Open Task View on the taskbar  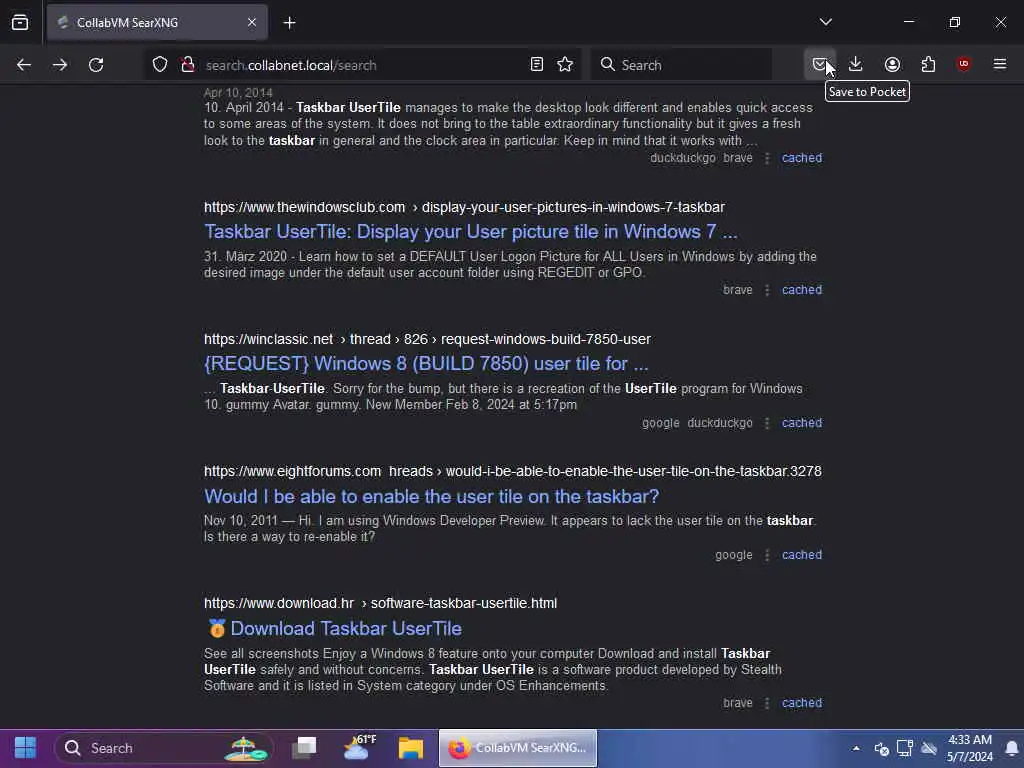304,748
